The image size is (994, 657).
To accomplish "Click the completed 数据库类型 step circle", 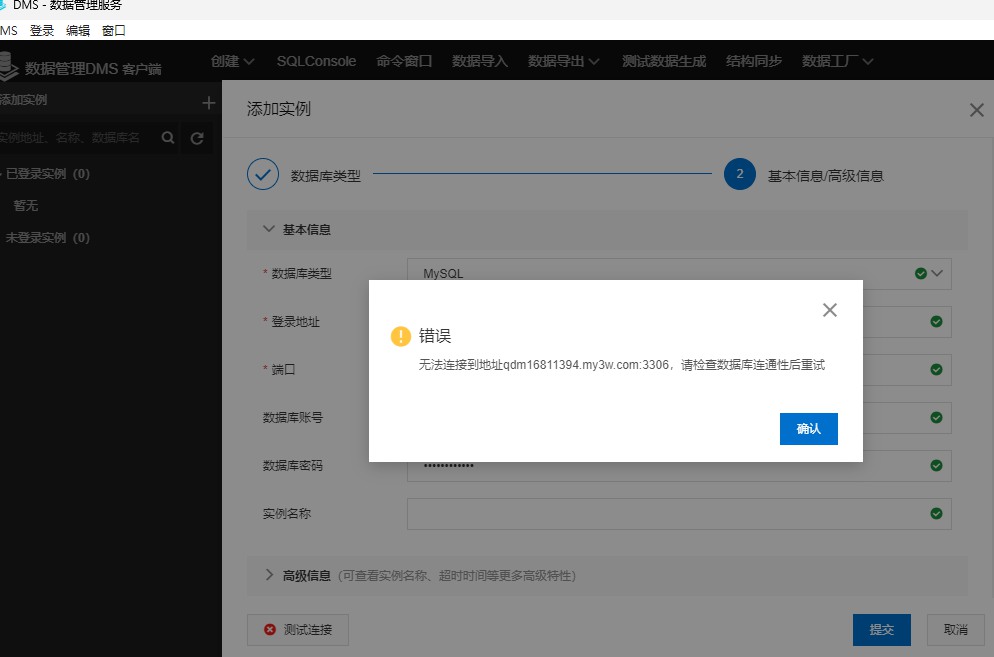I will click(x=263, y=174).
